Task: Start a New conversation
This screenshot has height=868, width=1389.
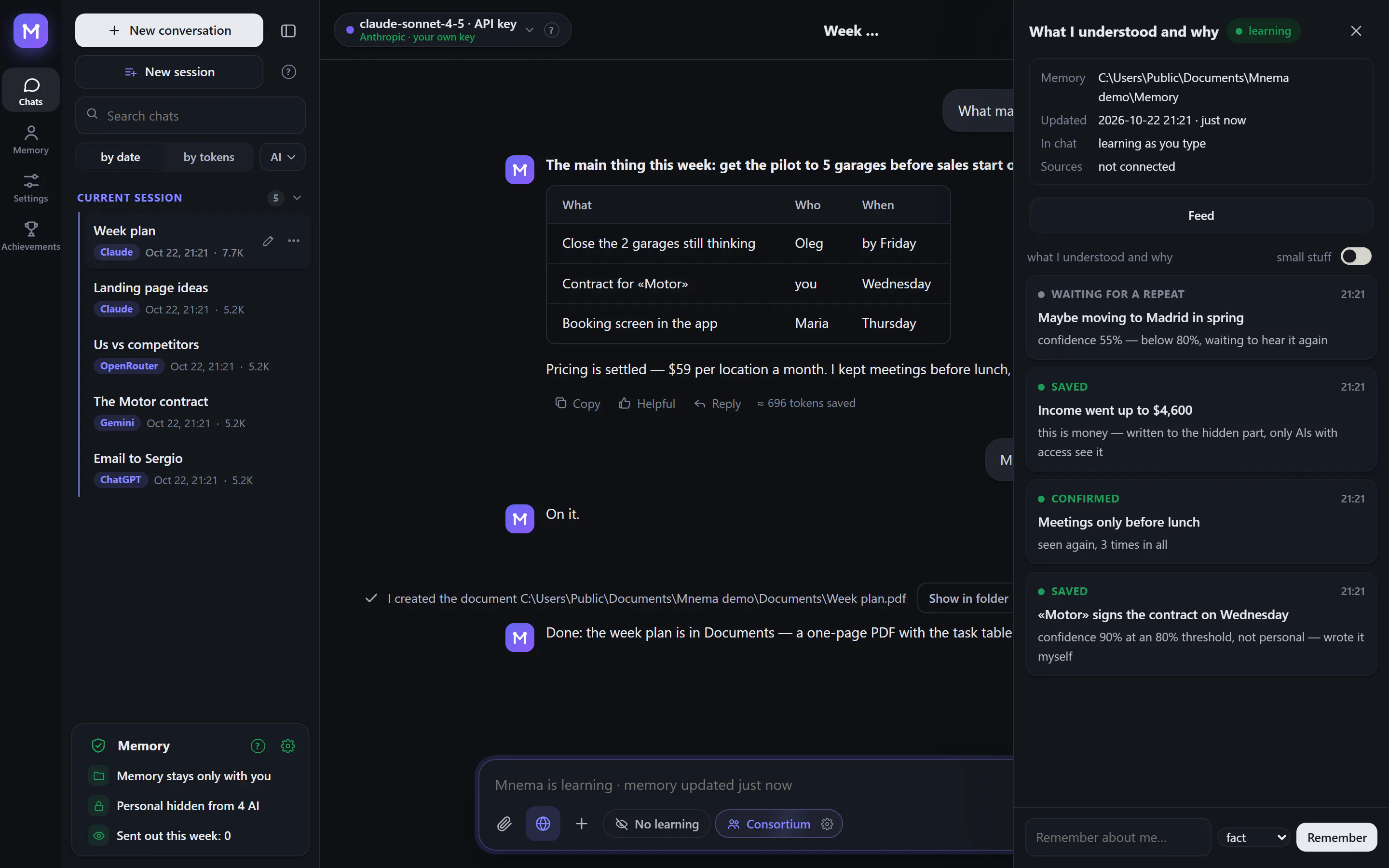Action: point(169,30)
